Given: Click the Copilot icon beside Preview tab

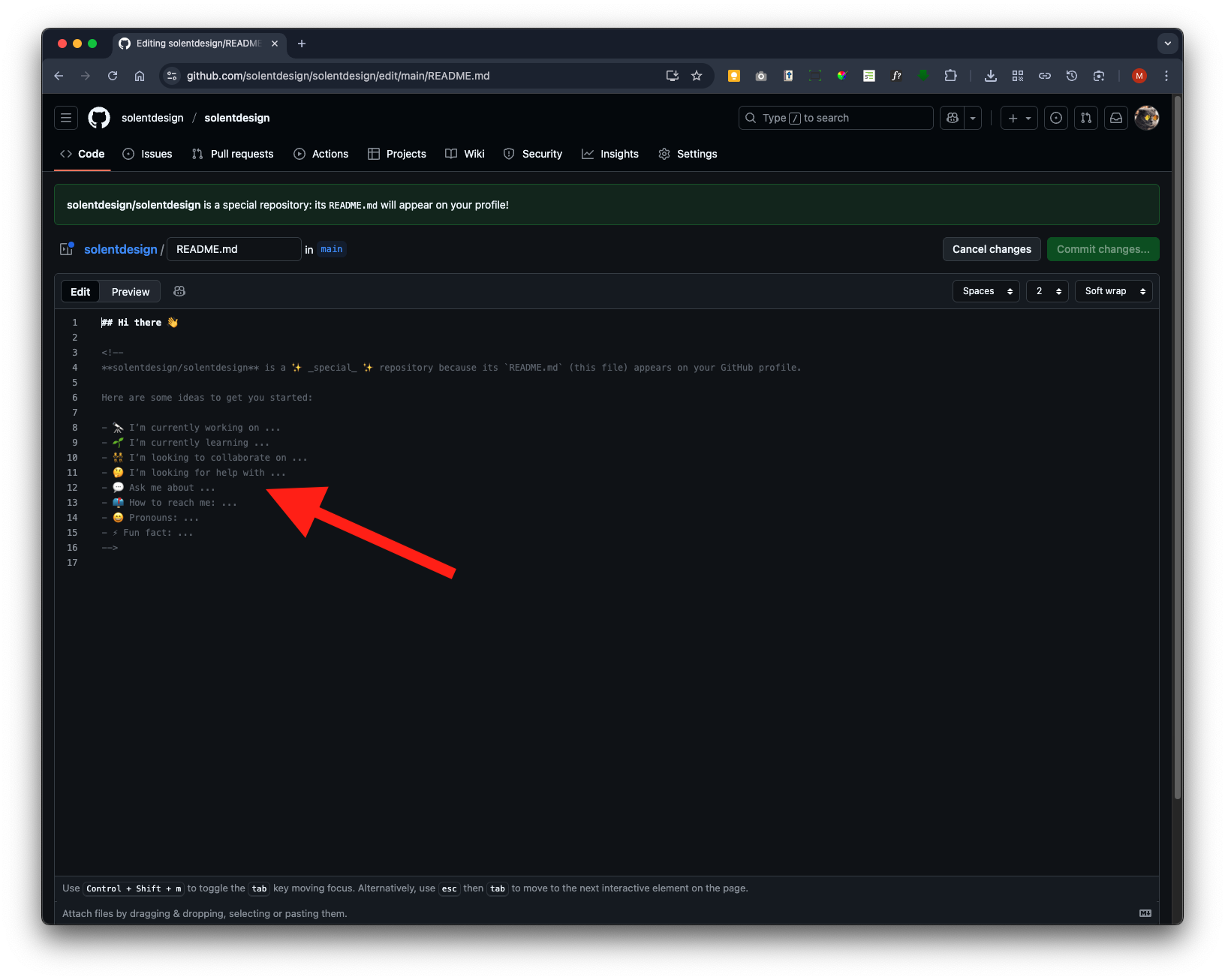Looking at the screenshot, I should [x=179, y=291].
